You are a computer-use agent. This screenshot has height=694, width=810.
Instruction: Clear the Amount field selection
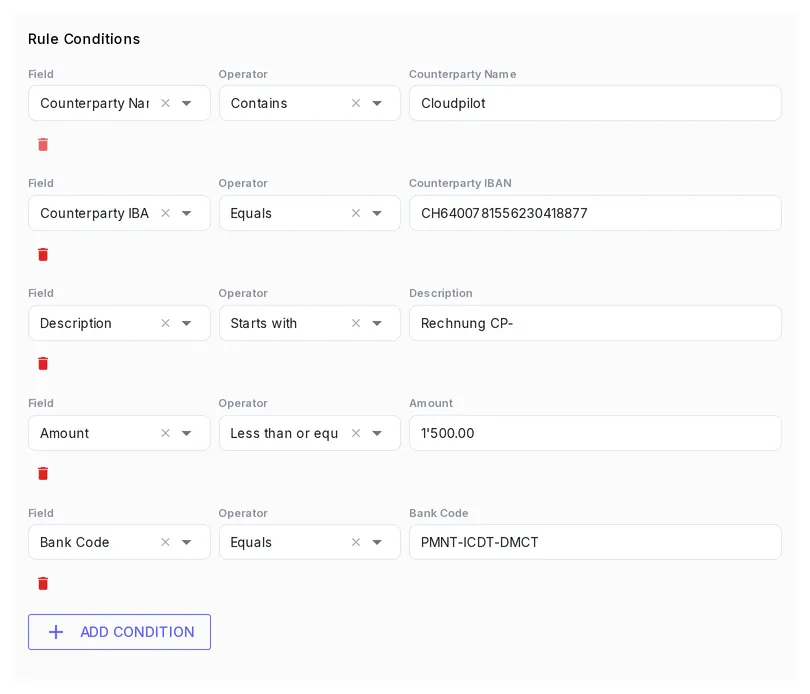(x=165, y=433)
